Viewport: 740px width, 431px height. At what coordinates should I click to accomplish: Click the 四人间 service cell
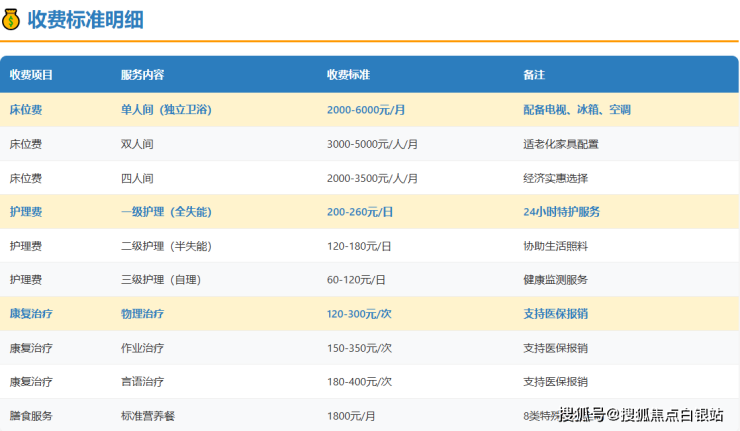137,178
